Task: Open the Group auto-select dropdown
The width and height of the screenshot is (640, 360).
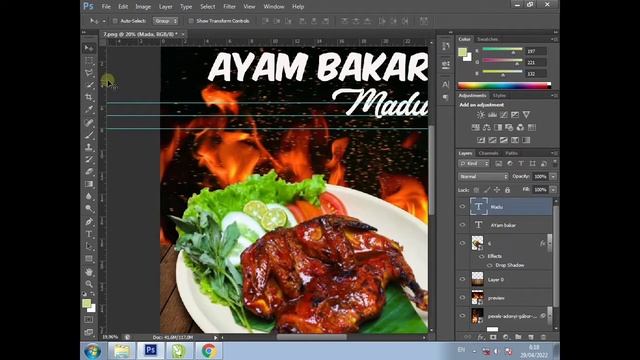Action: [165, 21]
